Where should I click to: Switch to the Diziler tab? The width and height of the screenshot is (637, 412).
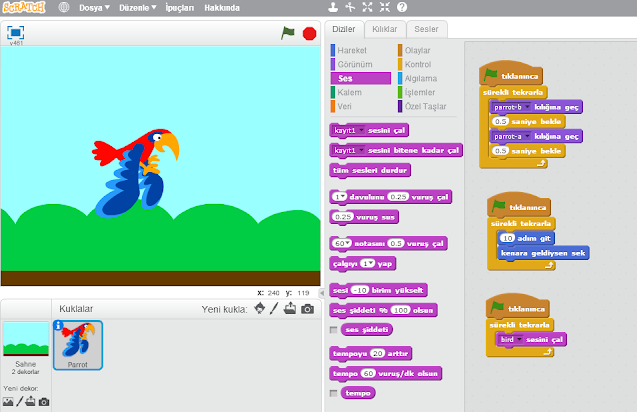click(344, 29)
